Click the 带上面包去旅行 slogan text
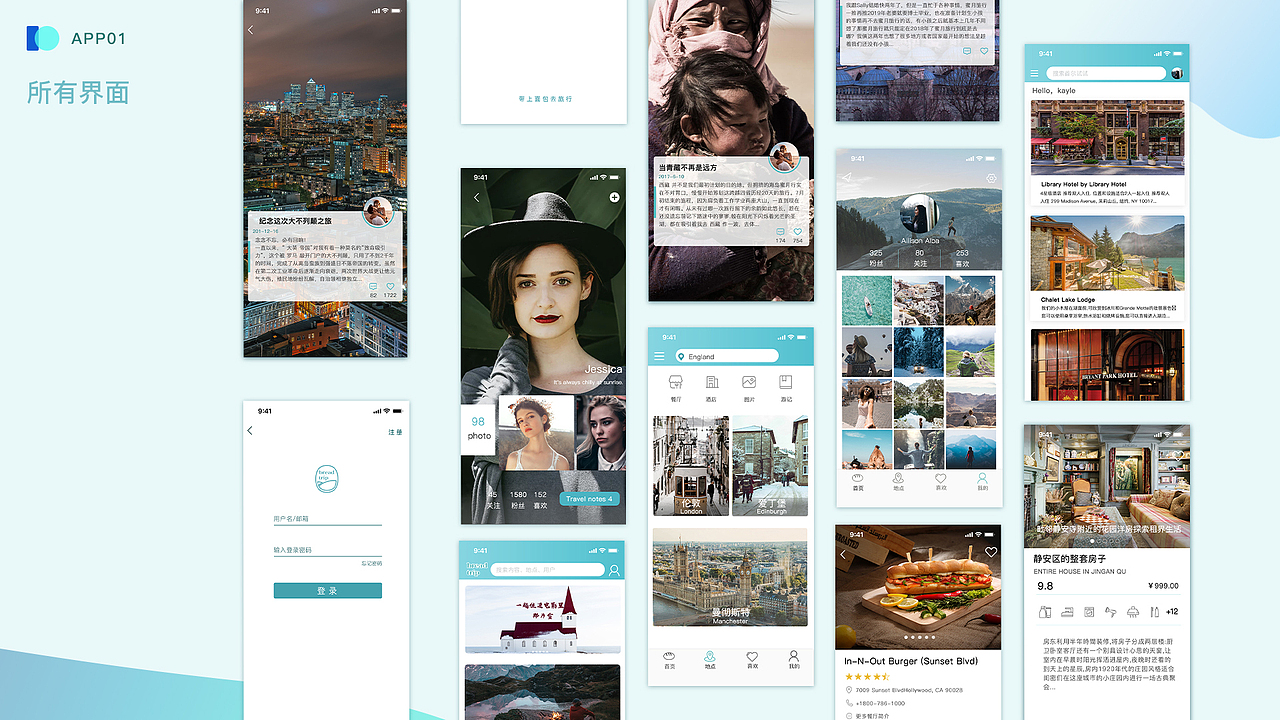 (x=546, y=99)
